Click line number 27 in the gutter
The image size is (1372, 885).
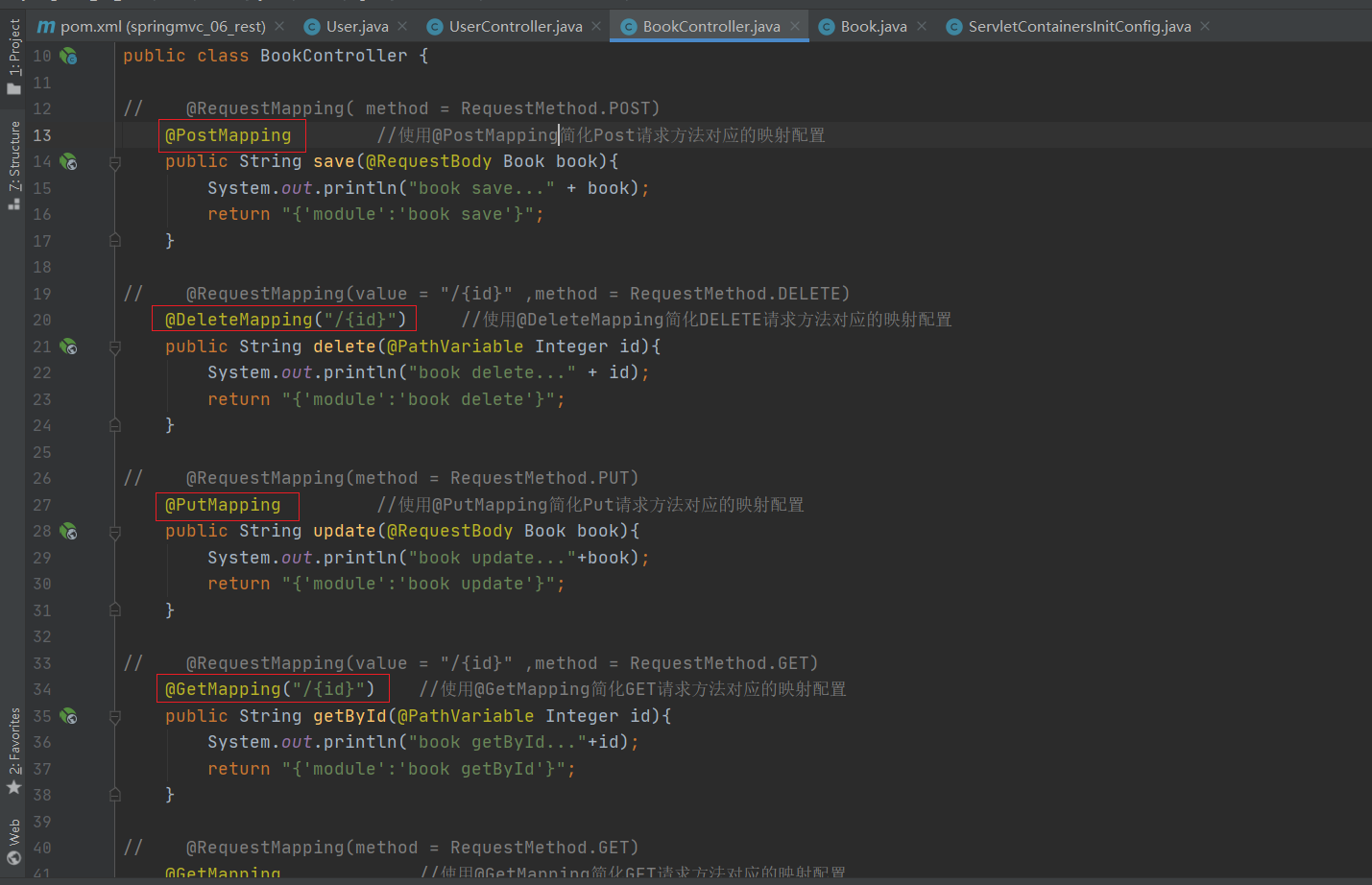coord(42,505)
